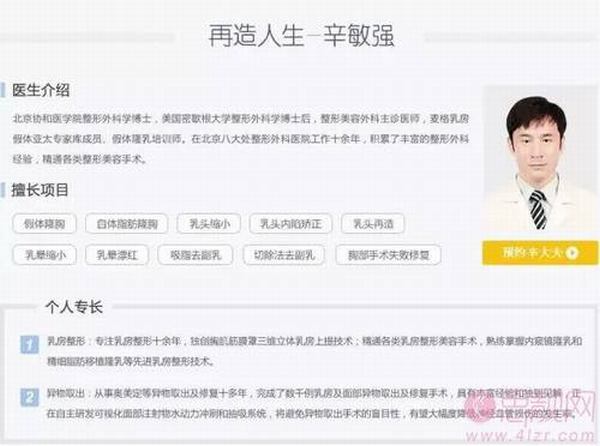Click the number 2 badge icon
The height and width of the screenshot is (446, 600).
(x=29, y=397)
